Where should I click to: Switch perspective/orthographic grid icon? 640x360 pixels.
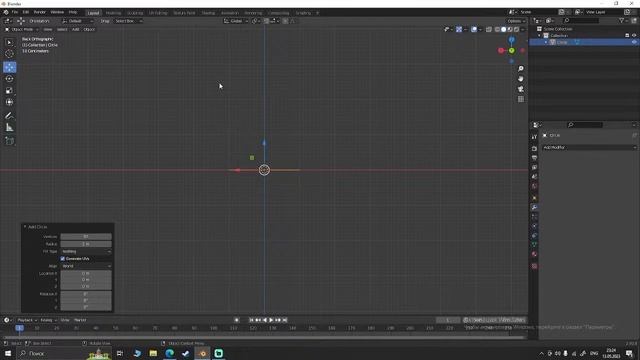tap(521, 99)
